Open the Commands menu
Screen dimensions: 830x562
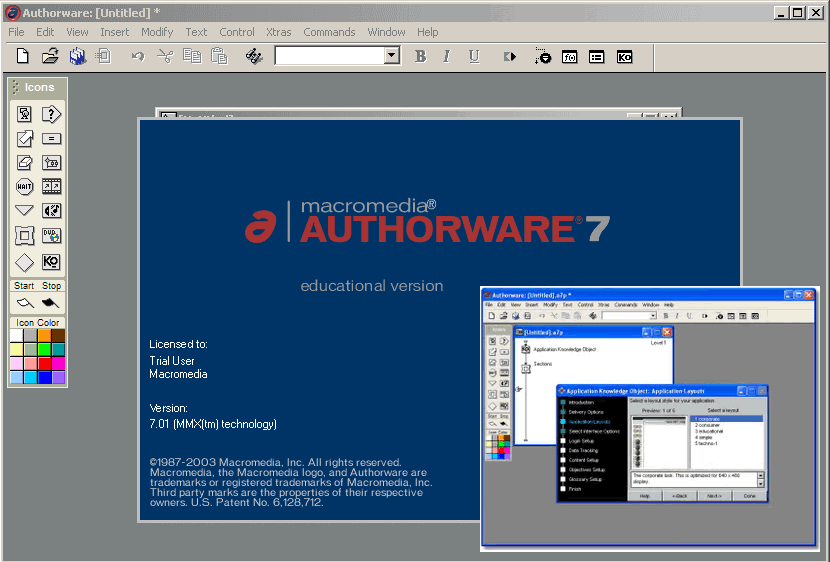pyautogui.click(x=329, y=32)
